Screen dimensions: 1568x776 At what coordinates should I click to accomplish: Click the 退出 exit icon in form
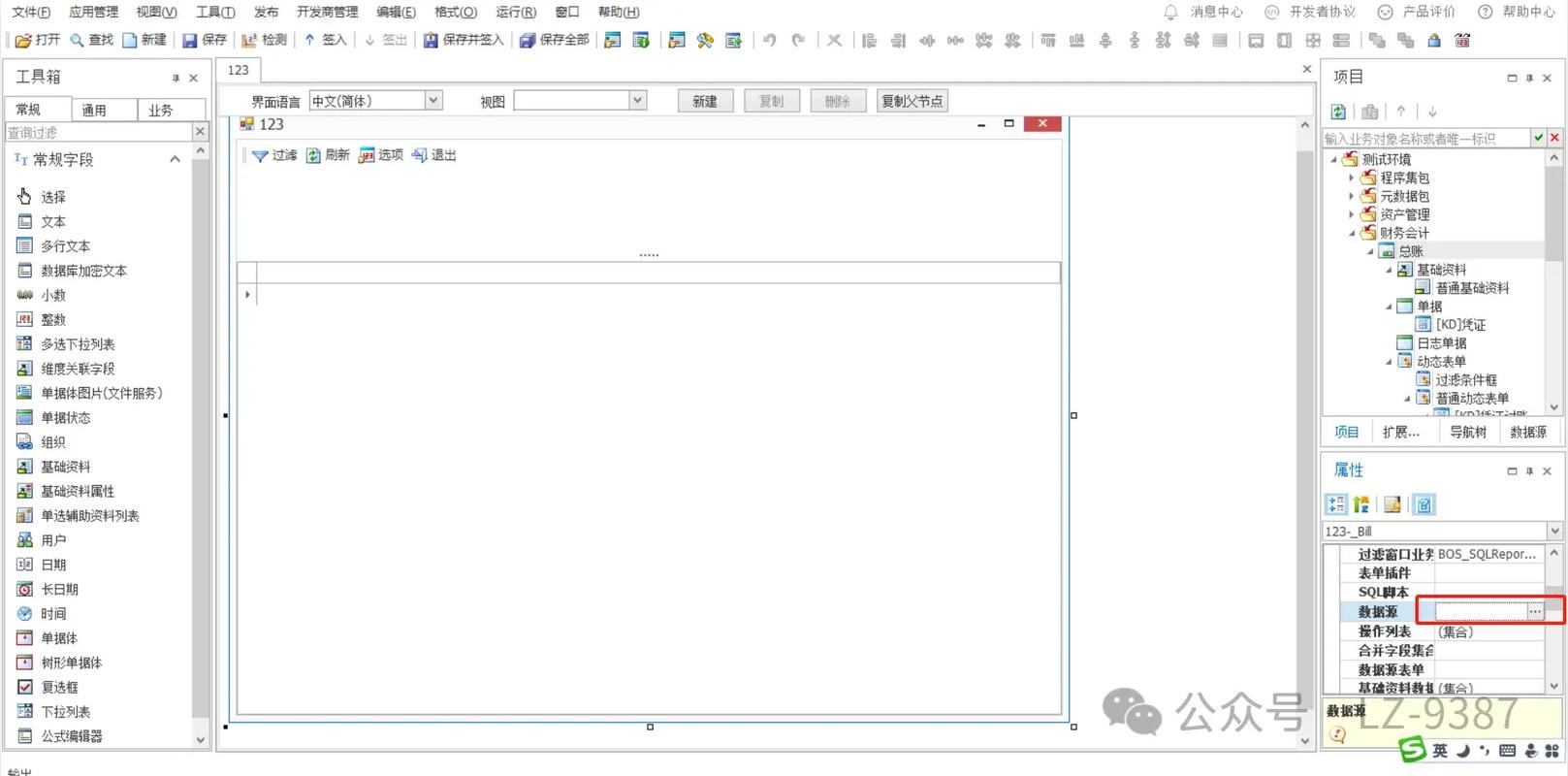(419, 155)
